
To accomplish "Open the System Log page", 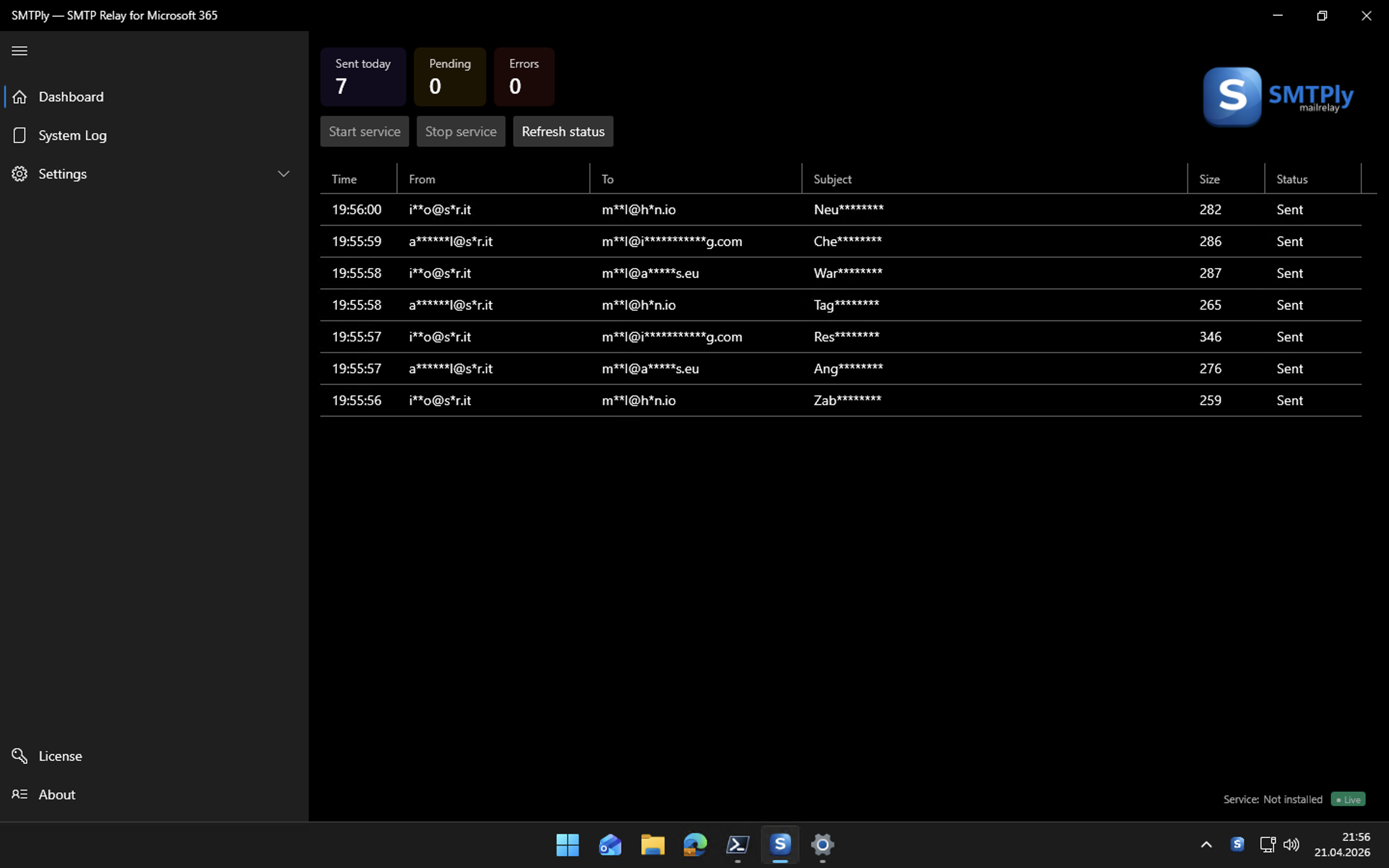I will (x=73, y=135).
